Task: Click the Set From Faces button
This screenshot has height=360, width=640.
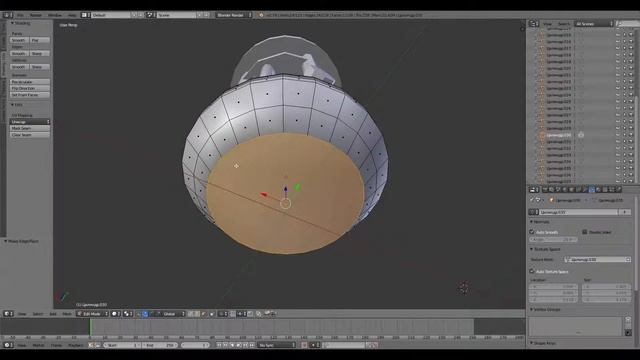Action: 30,95
